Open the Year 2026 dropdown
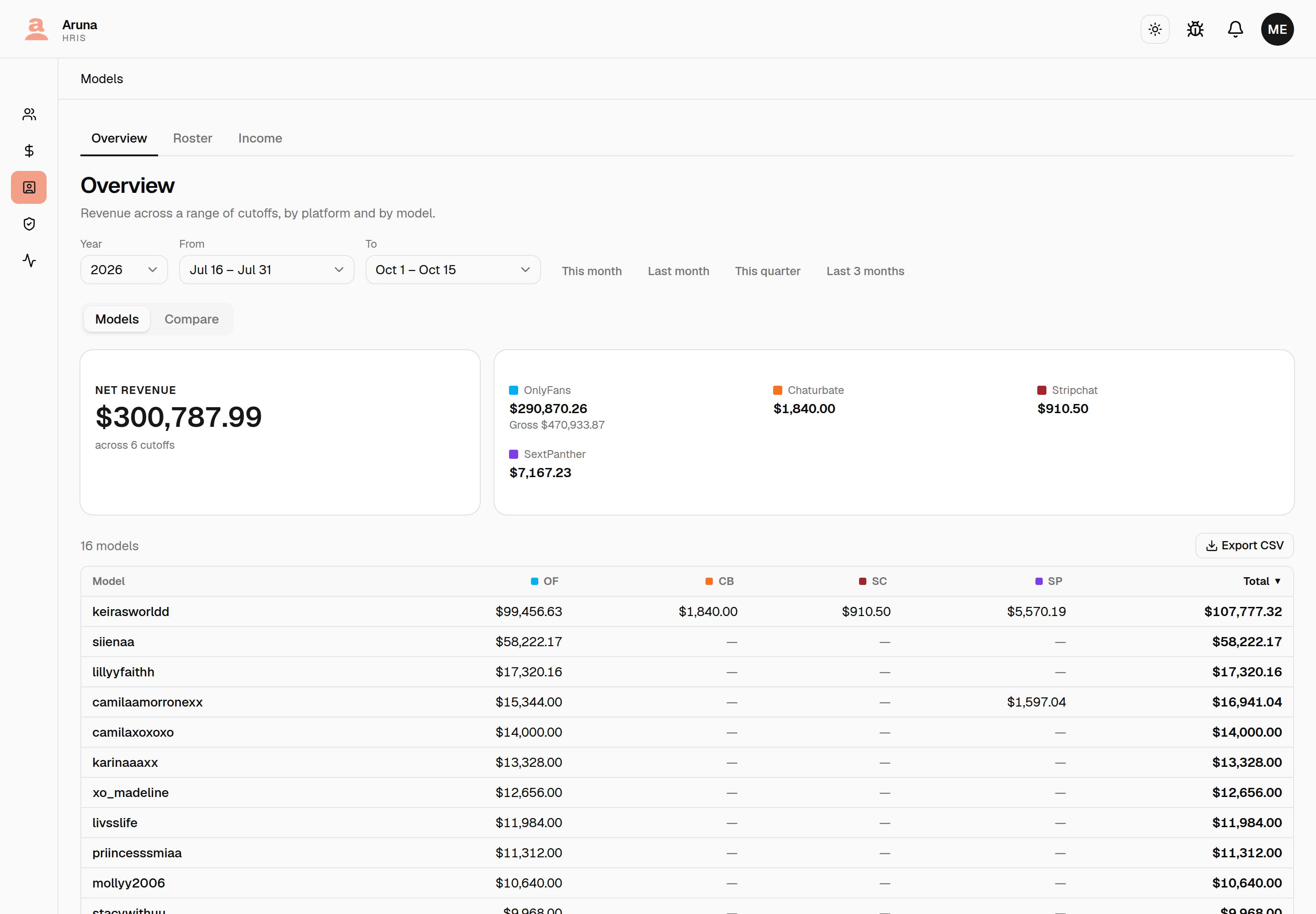Screen dimensions: 1316x914 pyautogui.click(x=124, y=270)
